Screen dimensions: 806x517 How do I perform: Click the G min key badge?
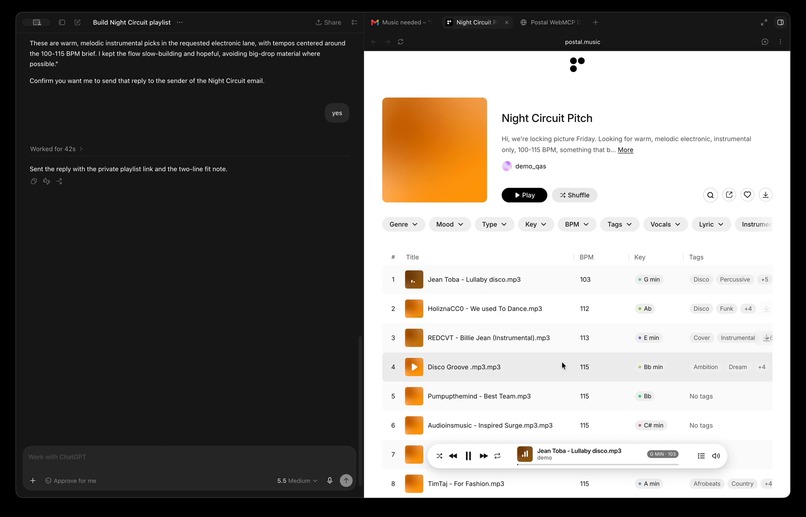(649, 280)
